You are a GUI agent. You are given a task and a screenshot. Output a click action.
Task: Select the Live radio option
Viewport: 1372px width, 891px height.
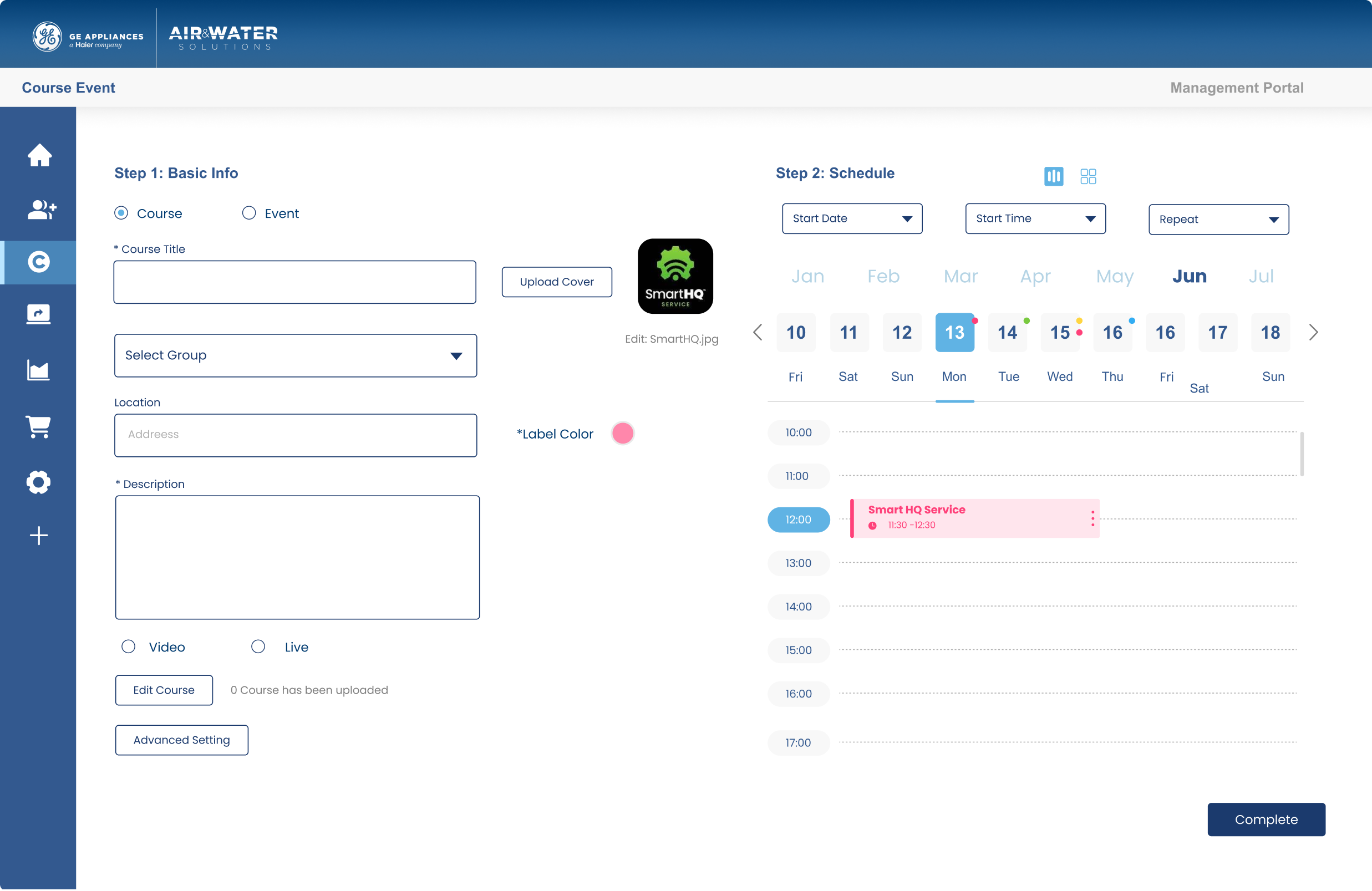pos(258,646)
